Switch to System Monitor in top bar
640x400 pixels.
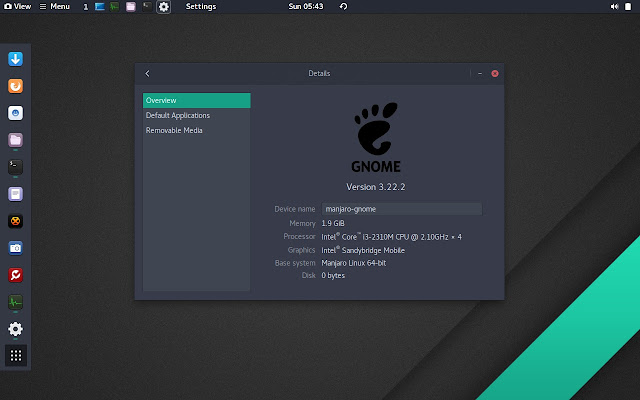pos(115,7)
